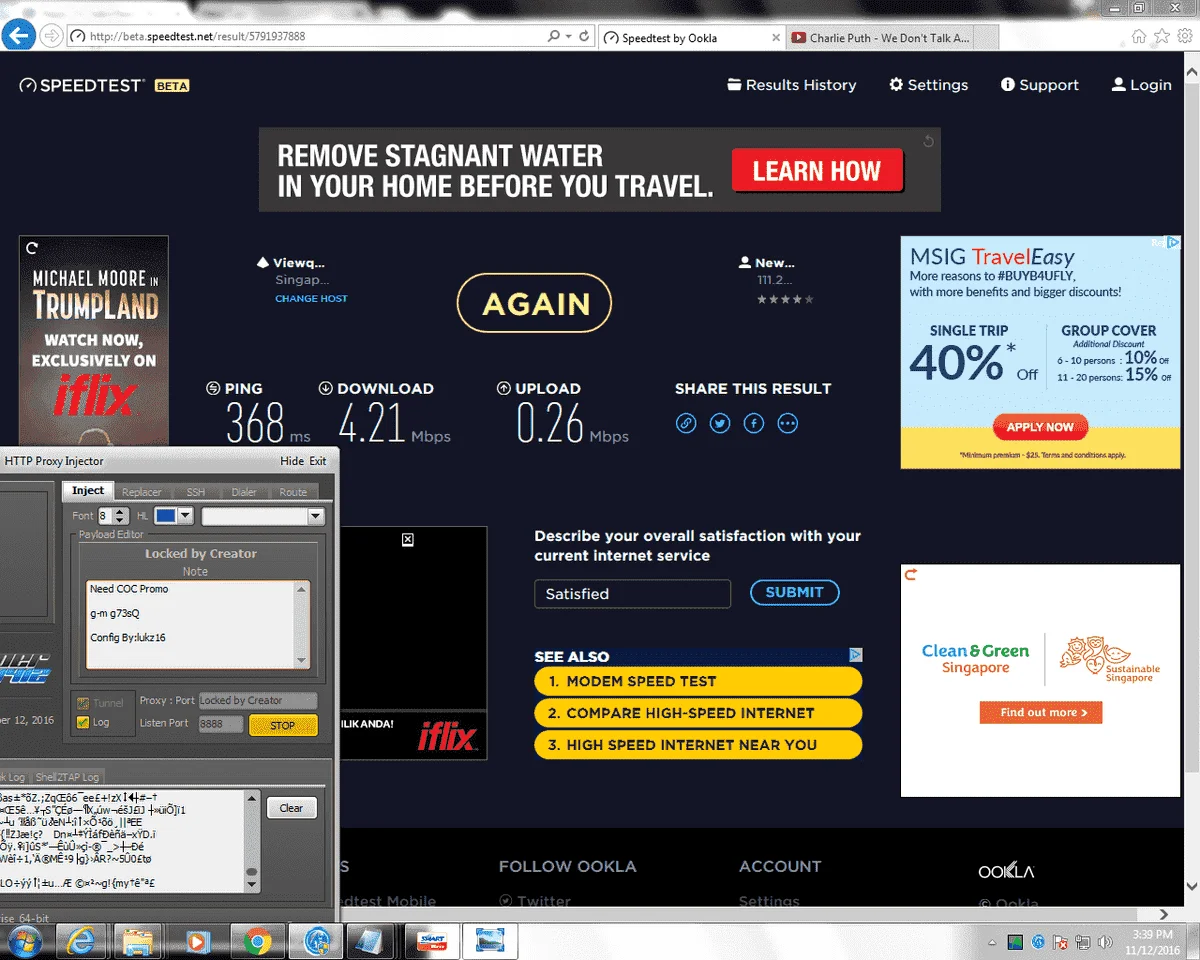Refresh the page with the reload icon
This screenshot has height=960, width=1200.
pos(585,36)
